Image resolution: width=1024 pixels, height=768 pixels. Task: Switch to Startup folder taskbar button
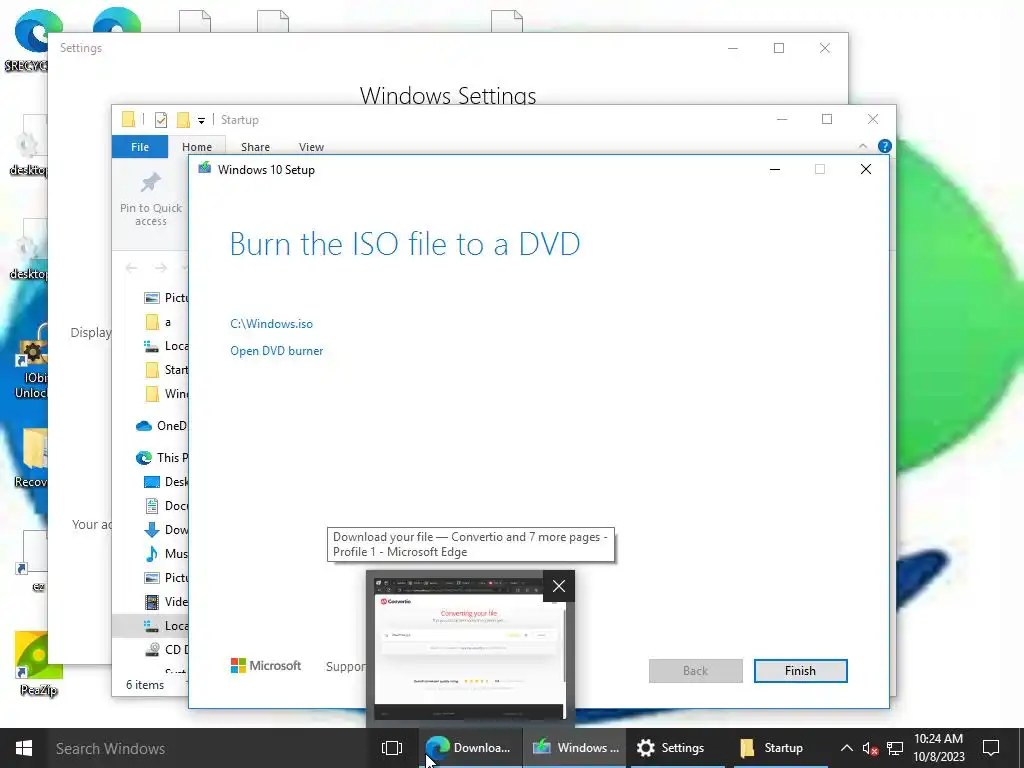[781, 748]
